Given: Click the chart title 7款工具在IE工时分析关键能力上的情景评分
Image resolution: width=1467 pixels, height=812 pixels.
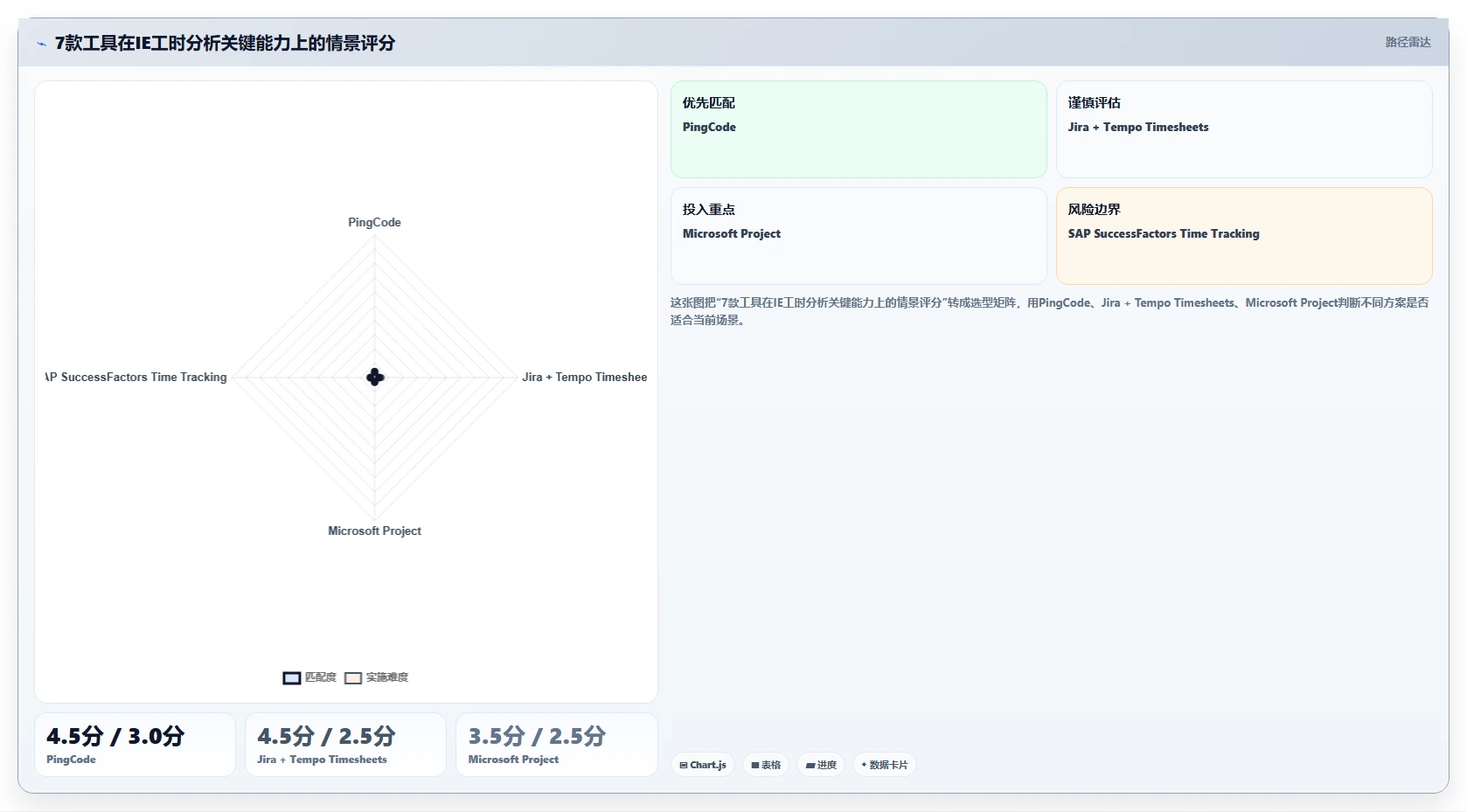Looking at the screenshot, I should pos(225,43).
